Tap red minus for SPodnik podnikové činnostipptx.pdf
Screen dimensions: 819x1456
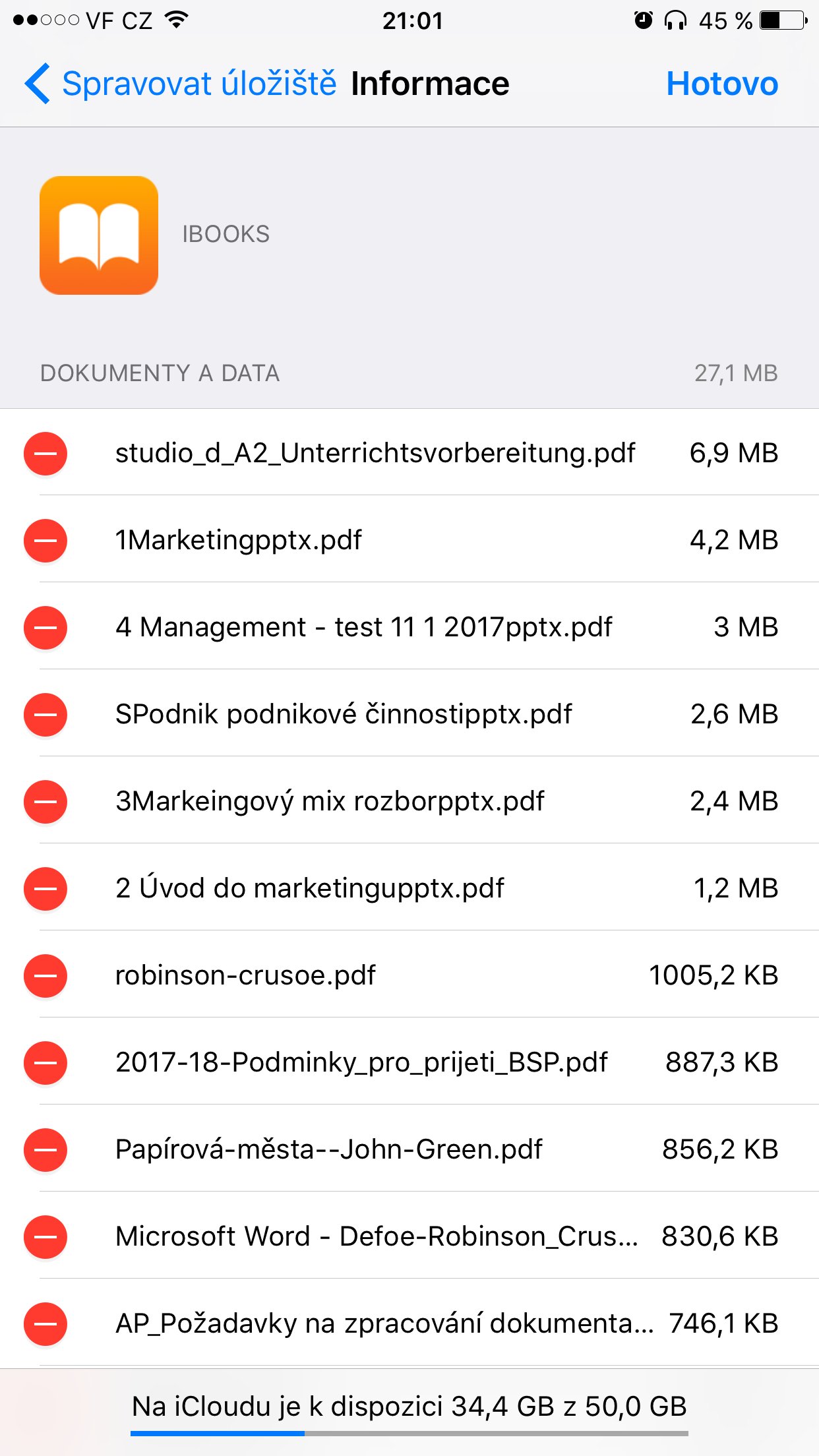point(45,715)
